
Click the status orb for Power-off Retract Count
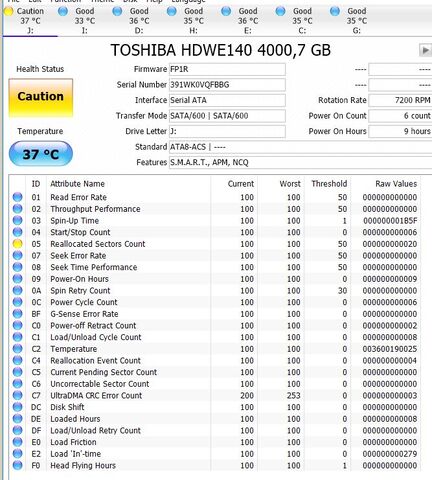17,325
